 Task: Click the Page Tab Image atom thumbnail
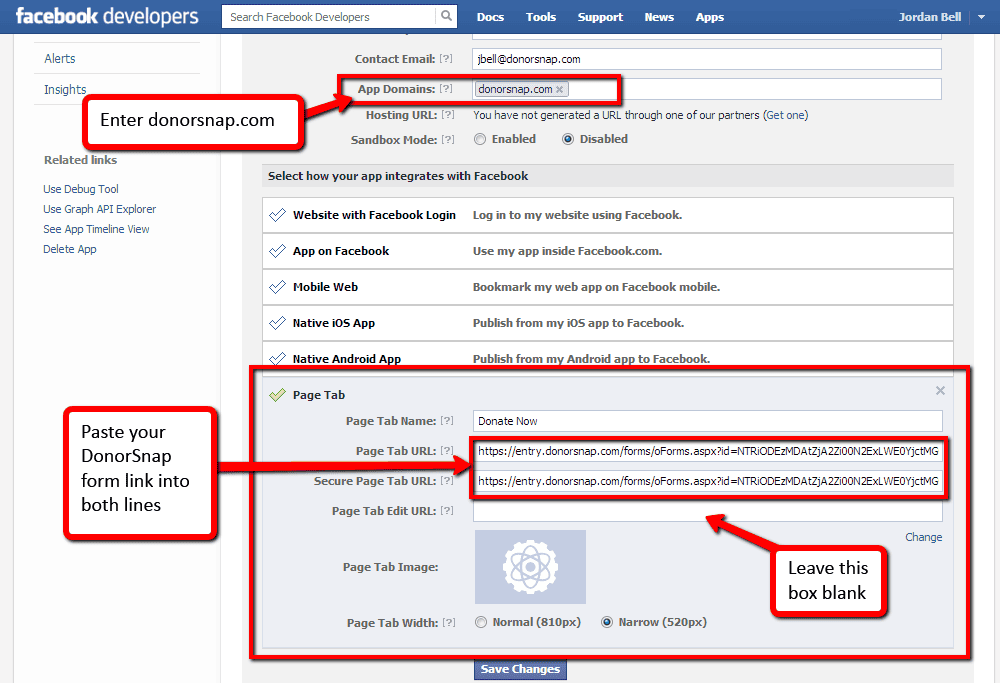(x=530, y=567)
